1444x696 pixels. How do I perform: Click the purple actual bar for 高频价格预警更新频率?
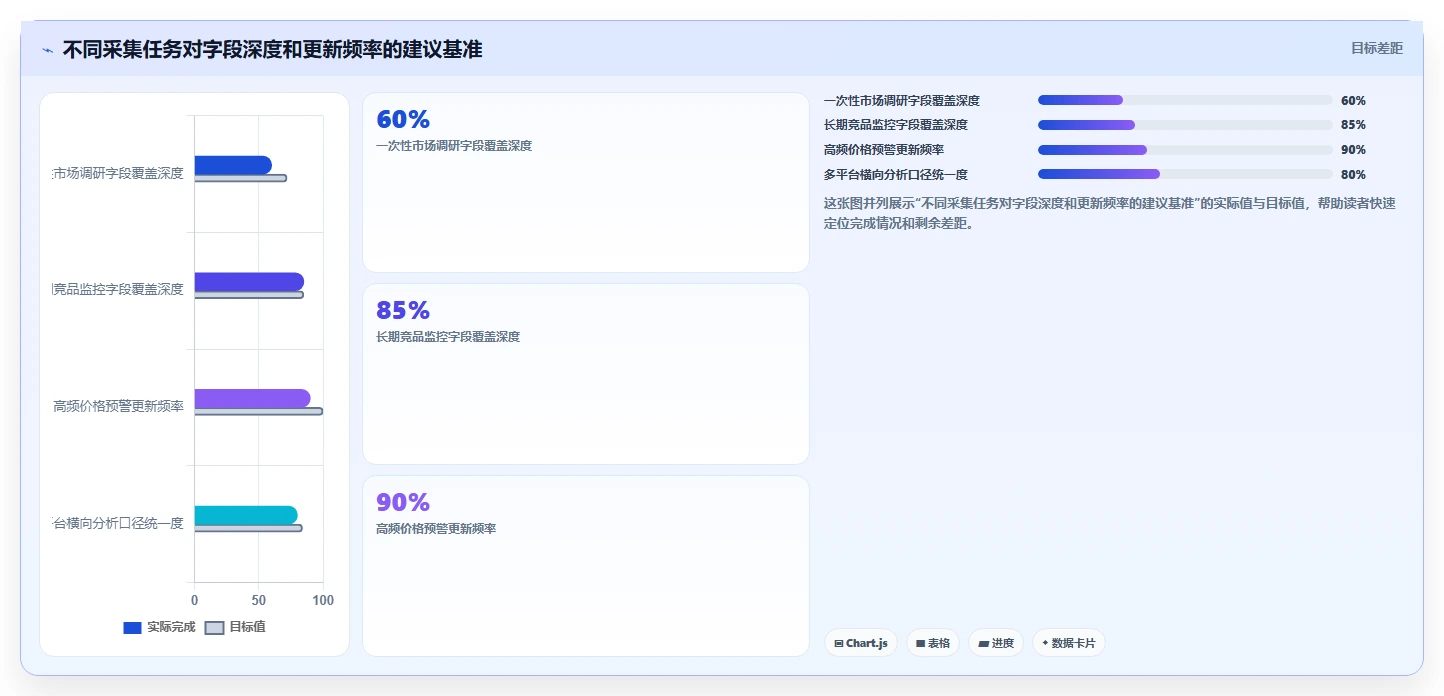click(x=252, y=398)
